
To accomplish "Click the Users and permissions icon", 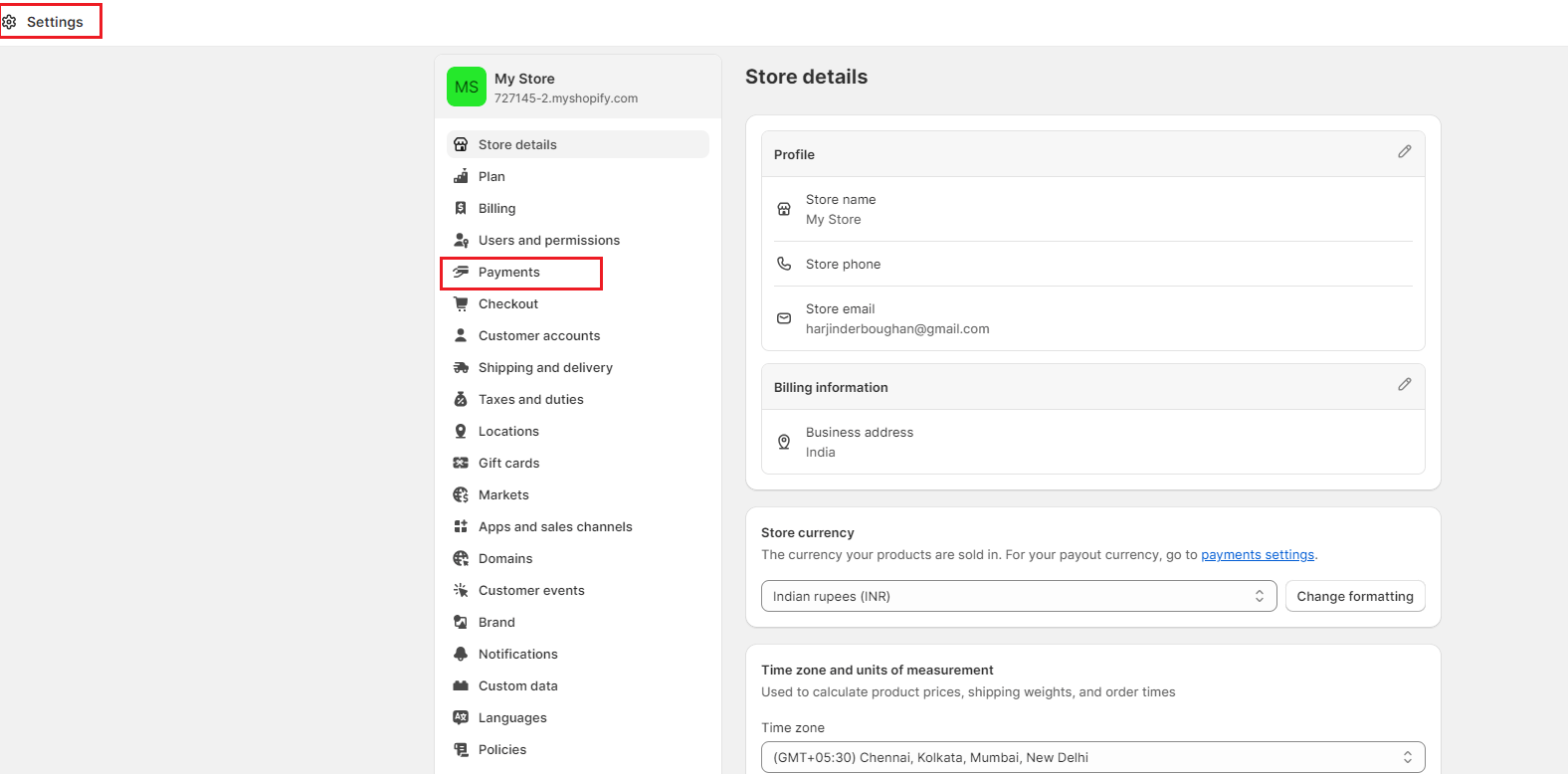I will pos(461,240).
